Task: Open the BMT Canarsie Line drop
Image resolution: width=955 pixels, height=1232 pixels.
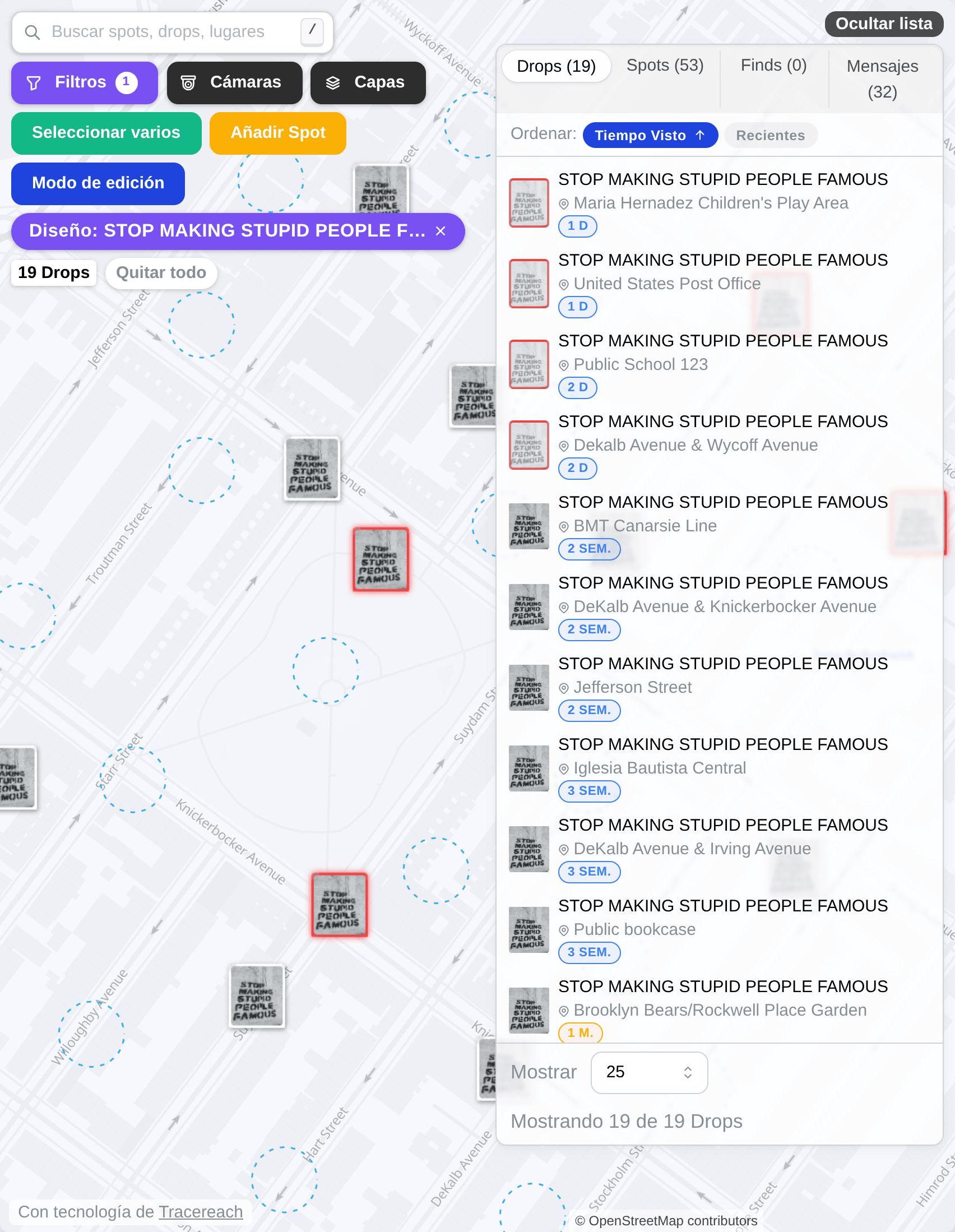Action: coord(719,526)
